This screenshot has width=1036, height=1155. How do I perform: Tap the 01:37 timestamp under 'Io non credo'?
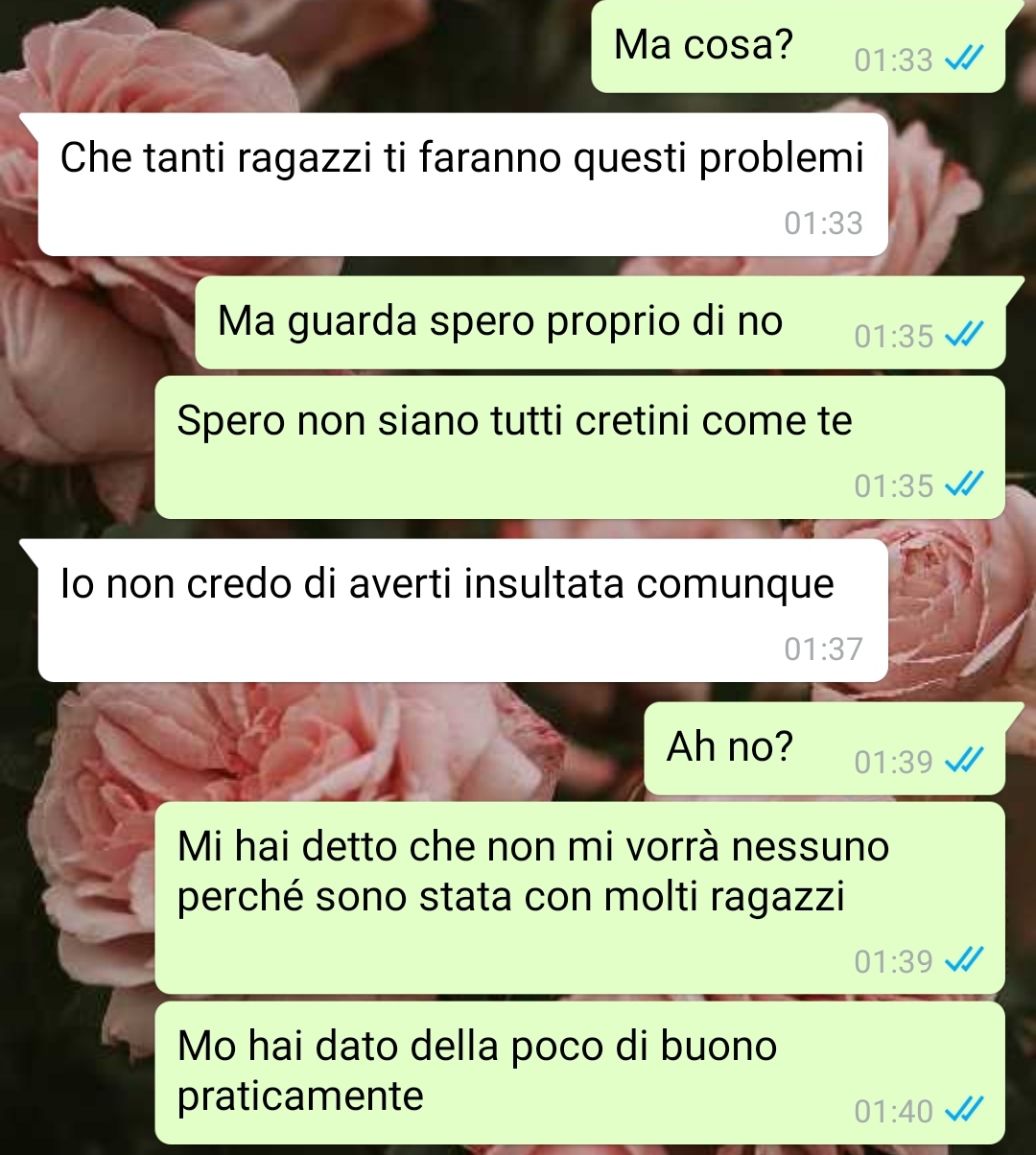[823, 649]
